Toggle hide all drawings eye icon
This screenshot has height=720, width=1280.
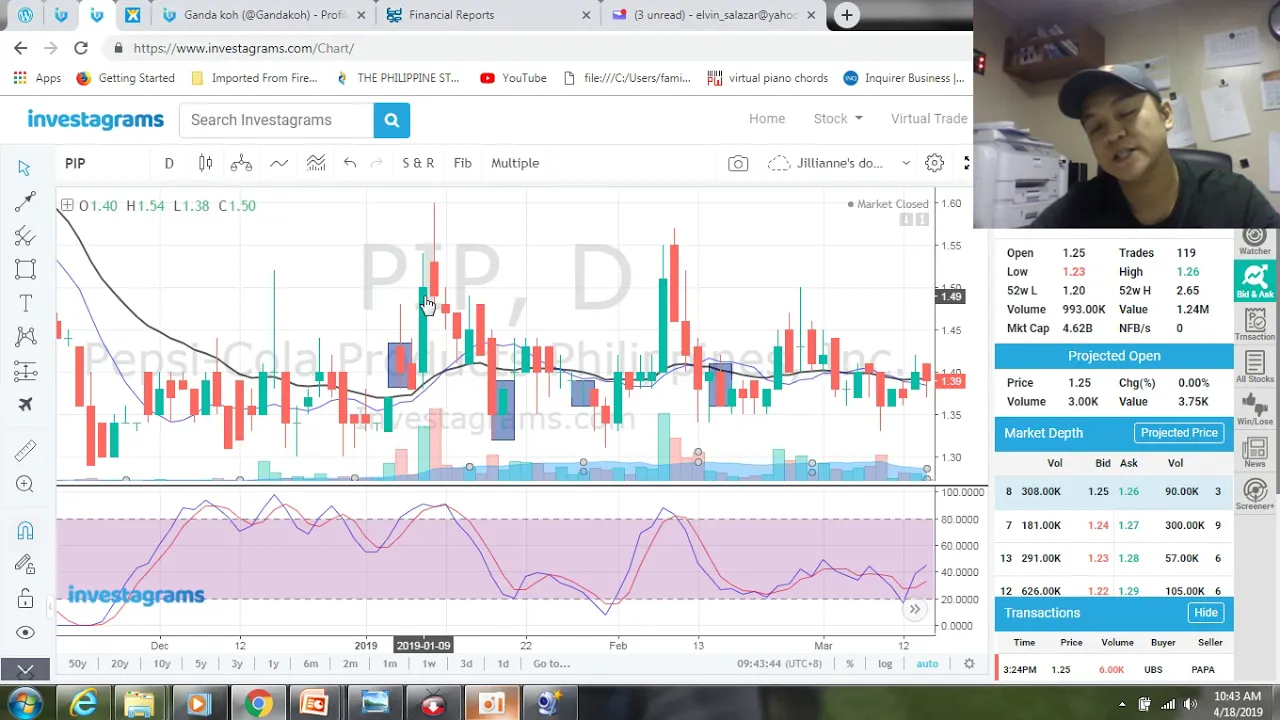coord(25,633)
